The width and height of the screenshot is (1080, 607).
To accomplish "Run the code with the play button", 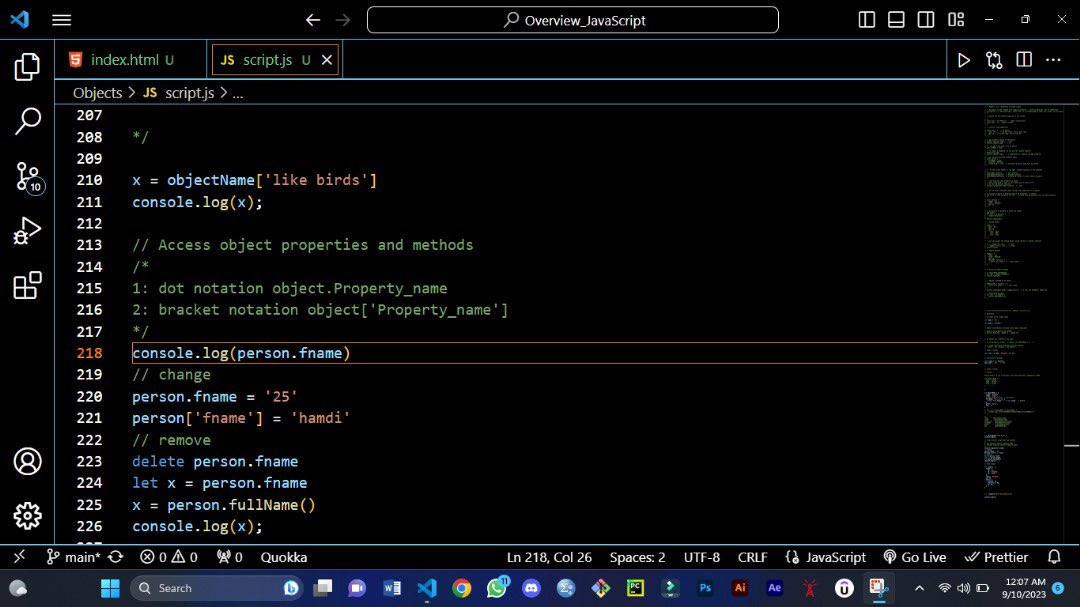I will pyautogui.click(x=964, y=60).
